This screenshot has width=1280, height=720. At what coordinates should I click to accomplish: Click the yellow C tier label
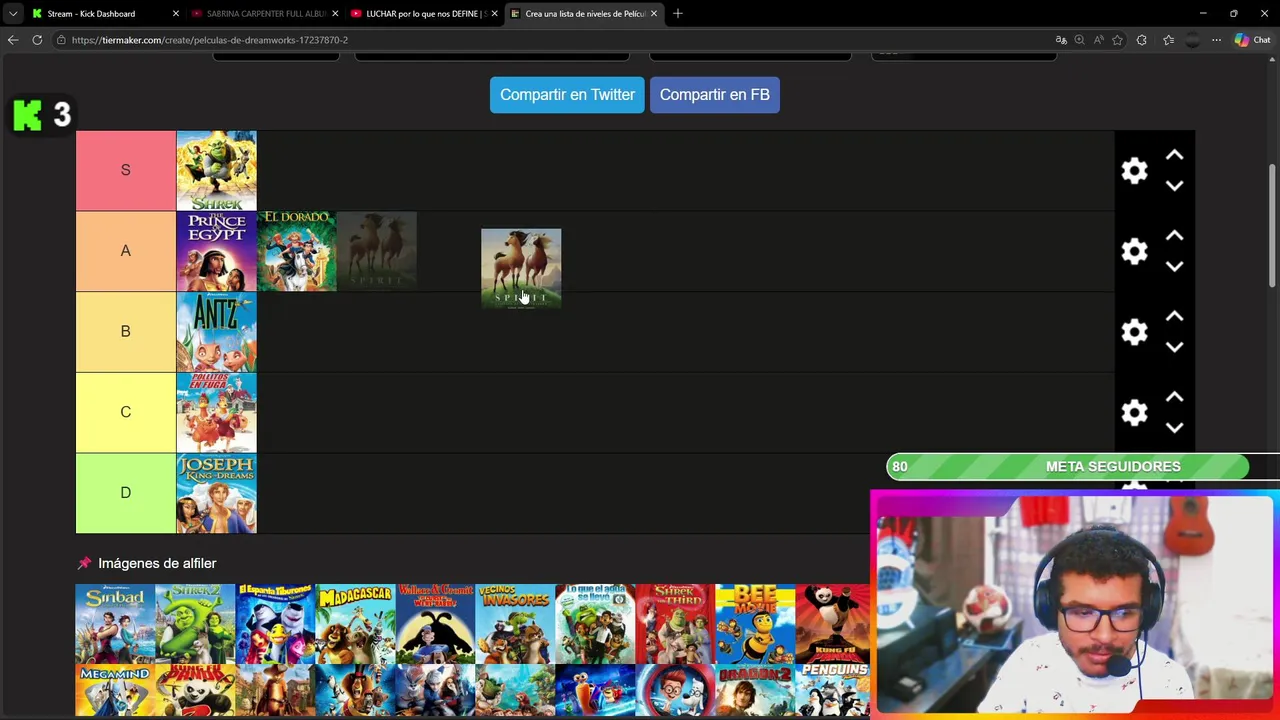click(x=125, y=412)
